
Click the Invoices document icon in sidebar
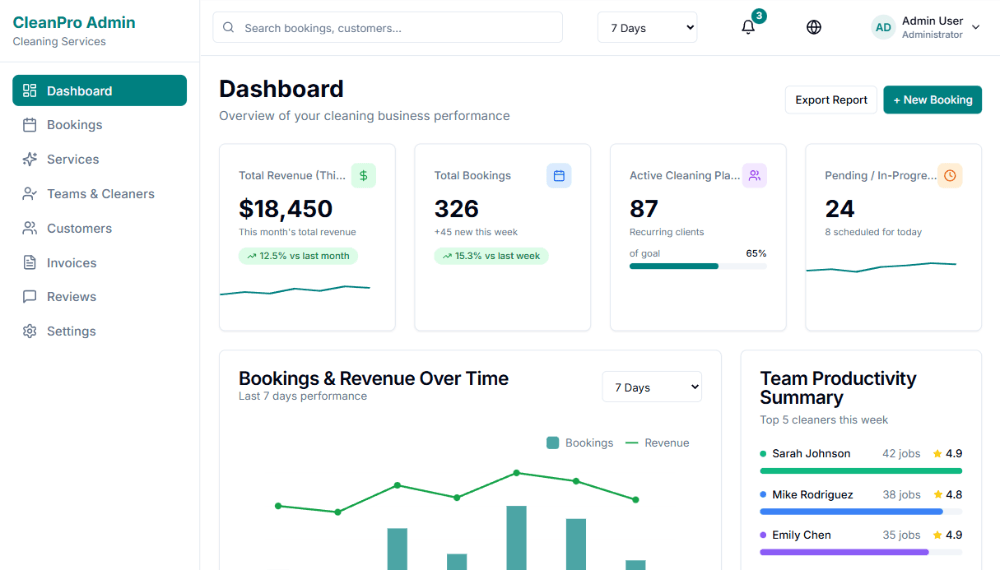(x=29, y=263)
